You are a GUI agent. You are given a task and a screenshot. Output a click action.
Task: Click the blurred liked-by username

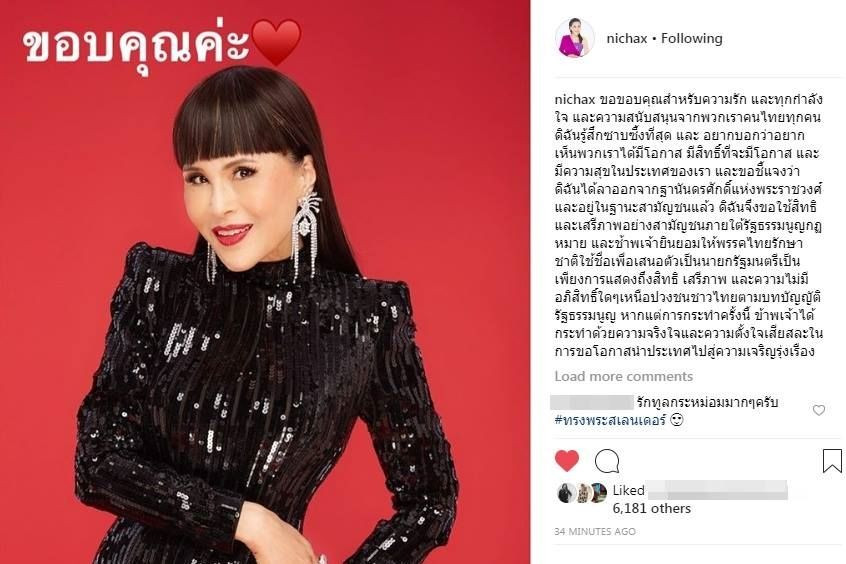[717, 490]
